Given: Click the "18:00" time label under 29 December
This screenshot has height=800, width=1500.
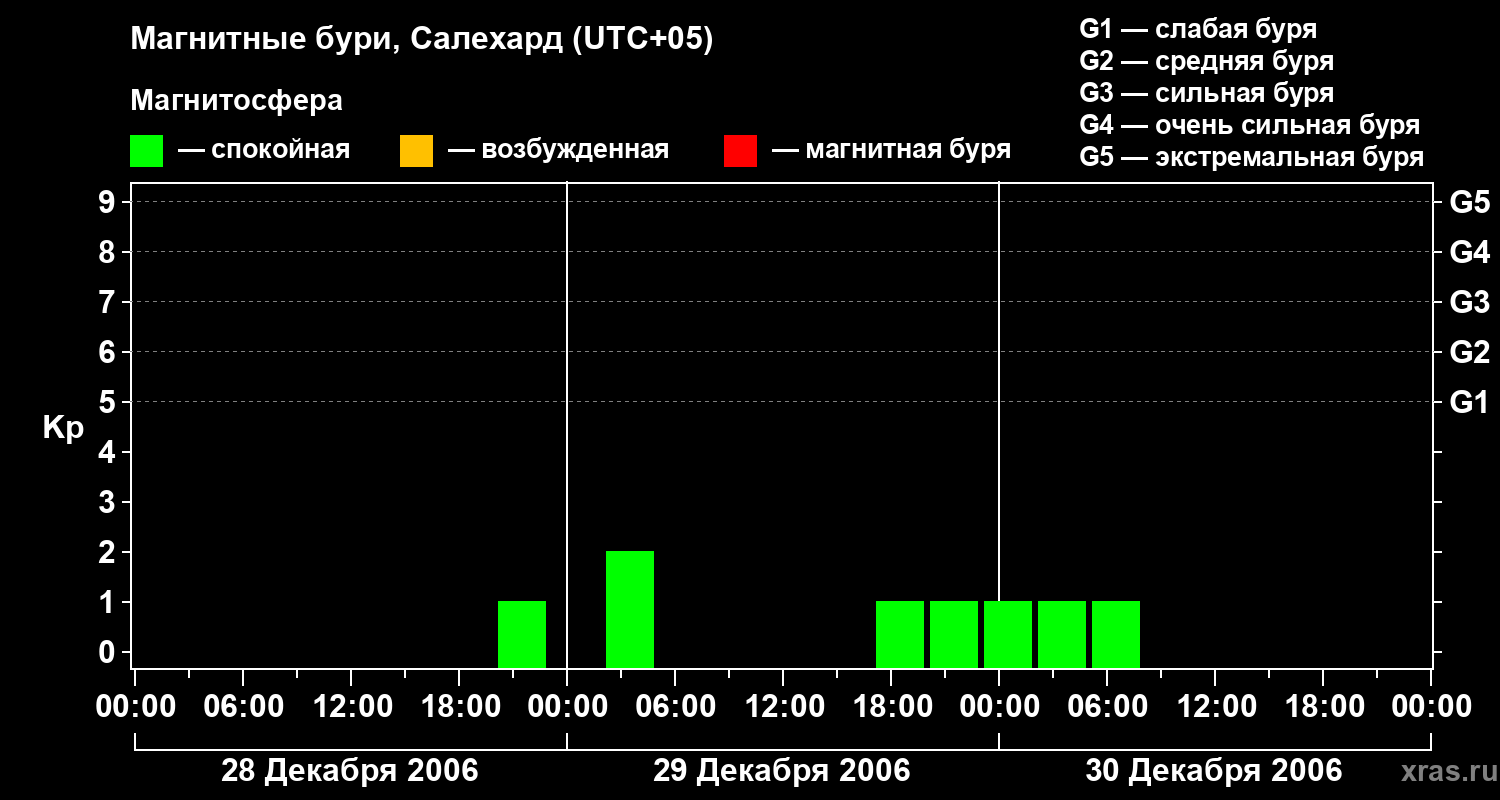Looking at the screenshot, I should (891, 707).
